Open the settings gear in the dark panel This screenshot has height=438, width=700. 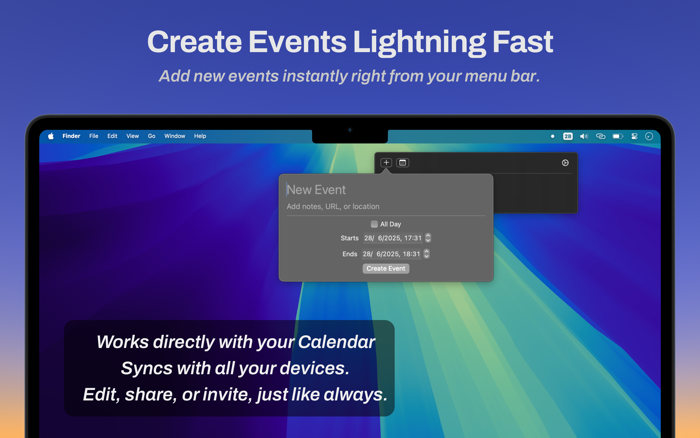(x=565, y=163)
